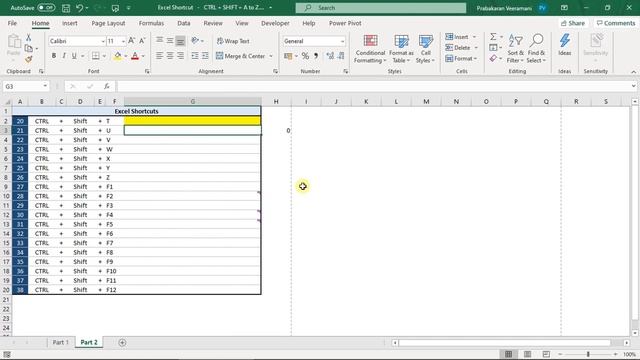
Task: Click the Comments button
Action: click(x=616, y=23)
